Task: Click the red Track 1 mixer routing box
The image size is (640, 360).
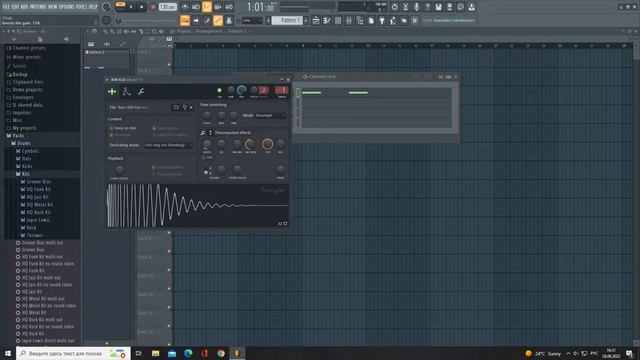Action: click(x=282, y=90)
